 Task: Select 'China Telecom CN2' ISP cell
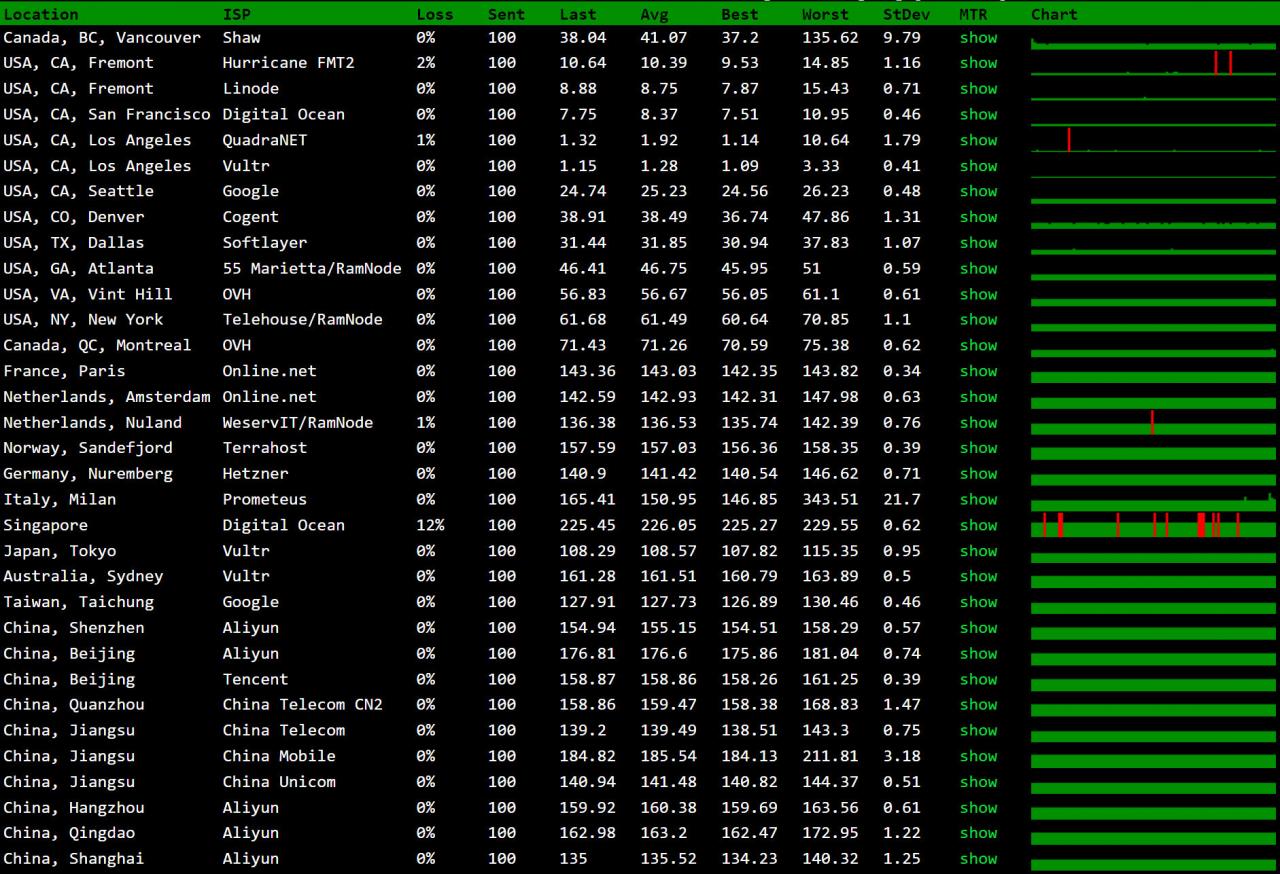(302, 705)
